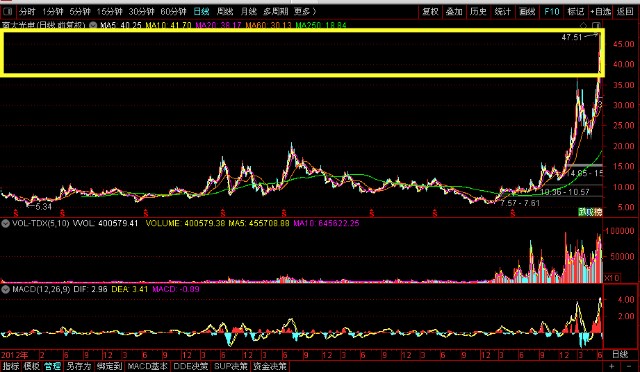Select the MACD基本 indicator tab
The height and width of the screenshot is (372, 640).
[148, 366]
